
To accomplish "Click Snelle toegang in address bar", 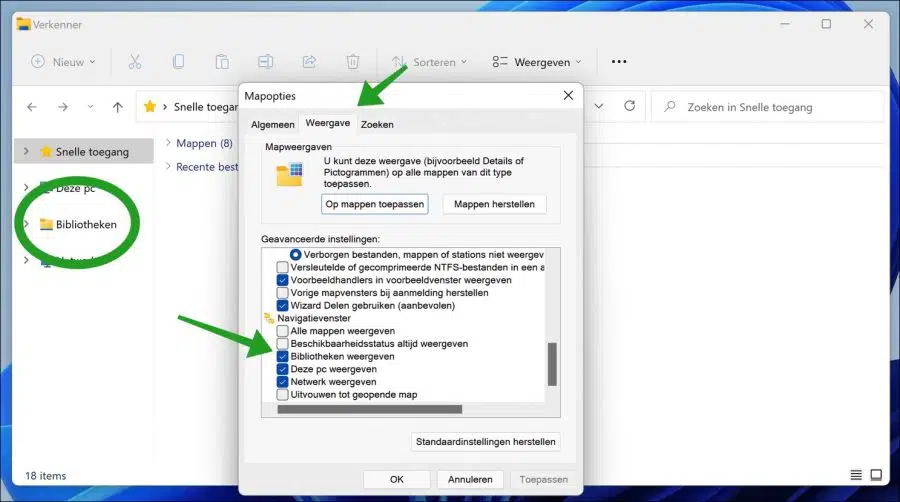I will 205,107.
